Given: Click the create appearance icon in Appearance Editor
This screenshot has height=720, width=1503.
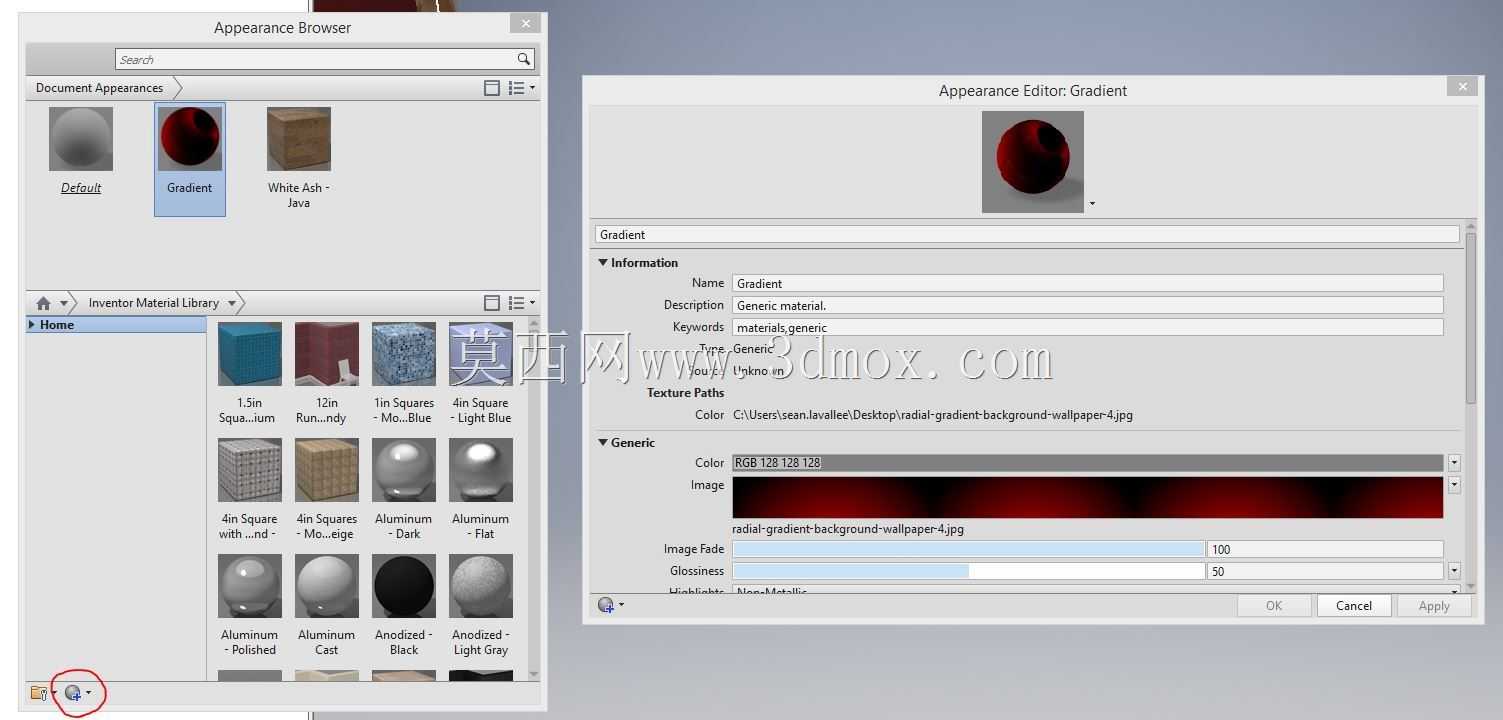Looking at the screenshot, I should point(605,605).
